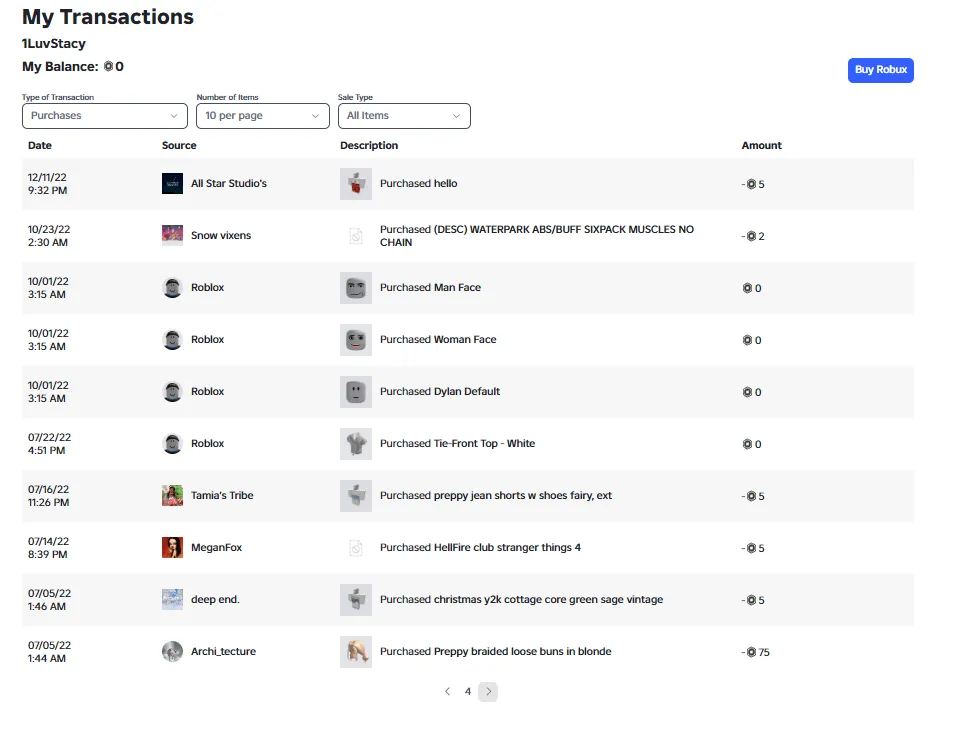View Man Face item thumbnail
This screenshot has height=729, width=956.
[x=356, y=288]
